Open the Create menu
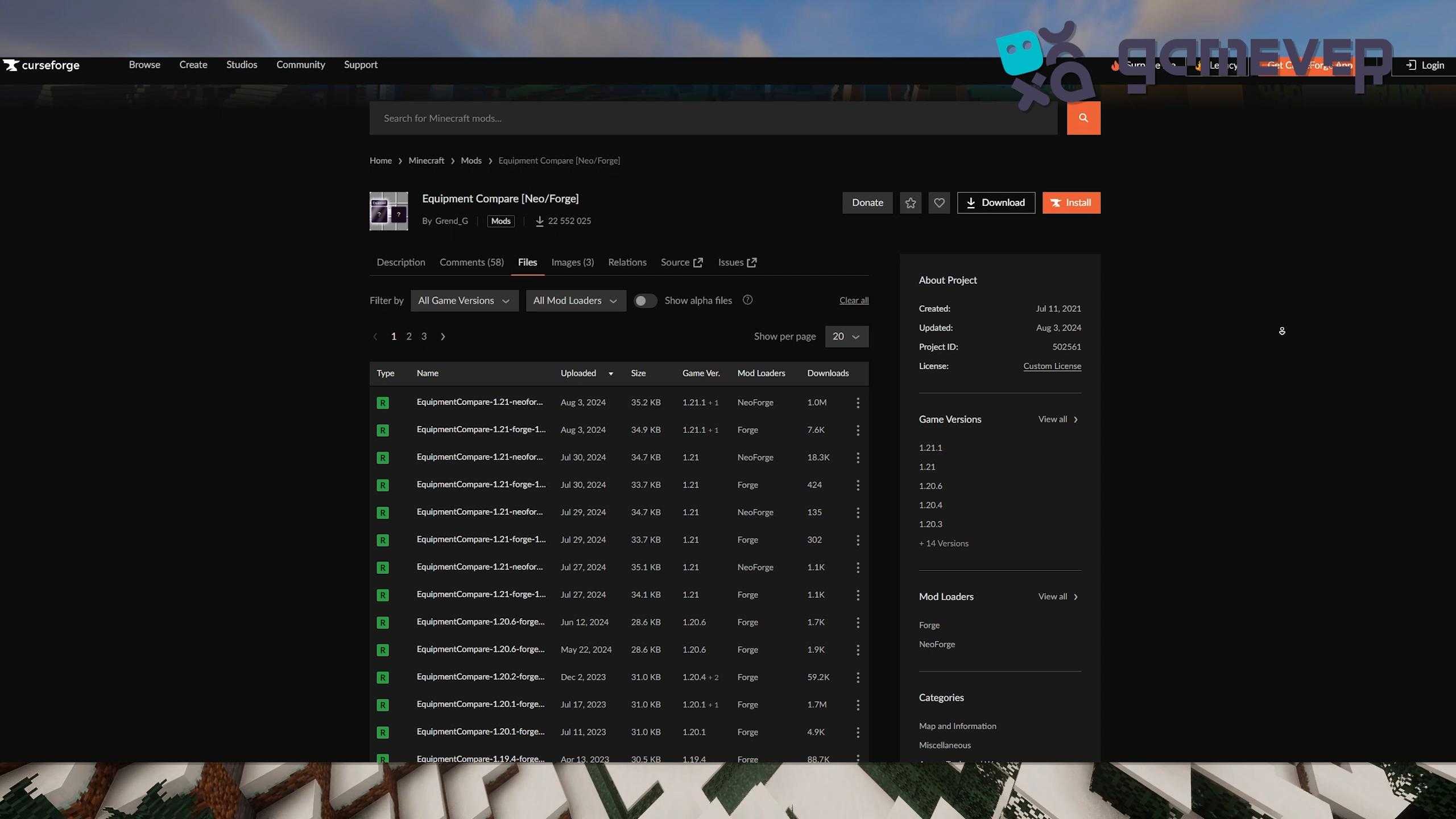The width and height of the screenshot is (1456, 819). click(x=193, y=65)
